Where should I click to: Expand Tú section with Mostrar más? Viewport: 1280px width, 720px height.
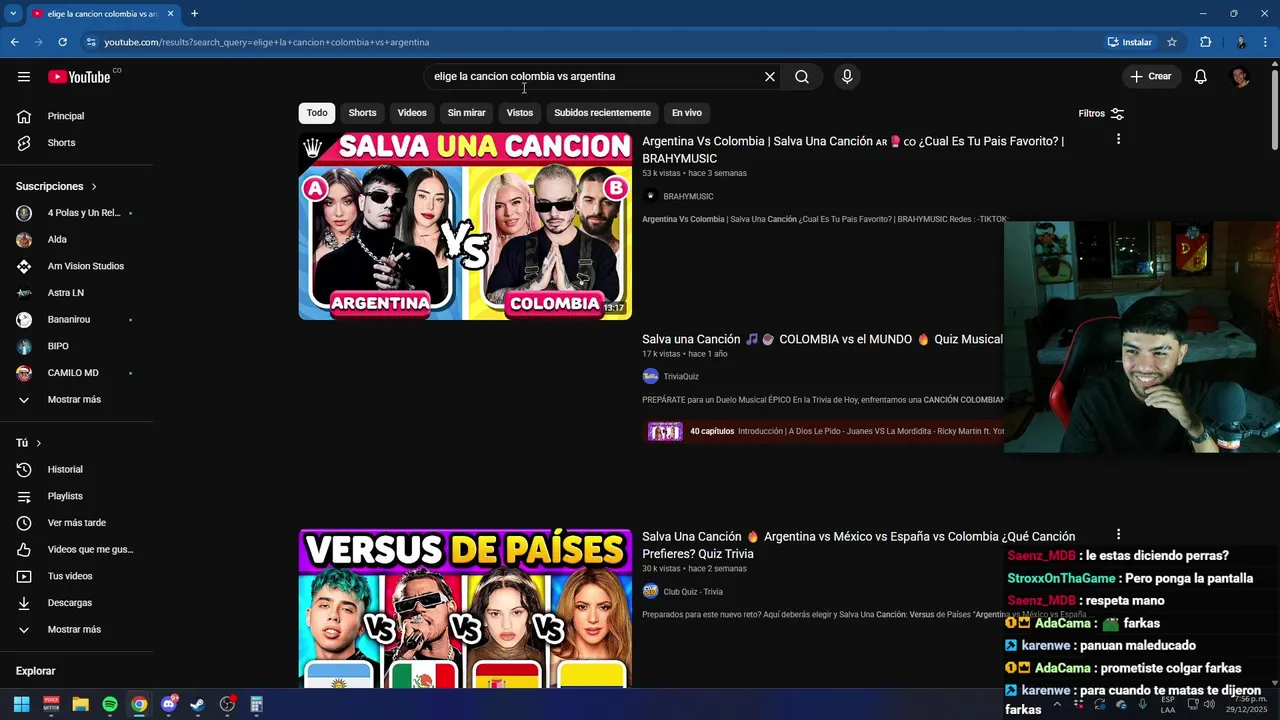click(x=76, y=630)
